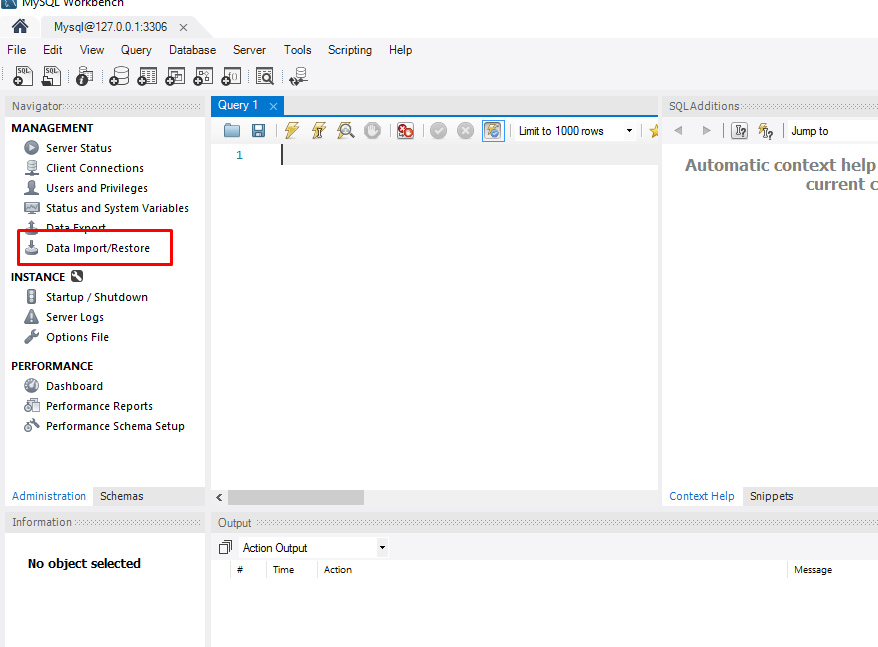878x647 pixels.
Task: Switch to the Schemas tab
Action: [121, 496]
